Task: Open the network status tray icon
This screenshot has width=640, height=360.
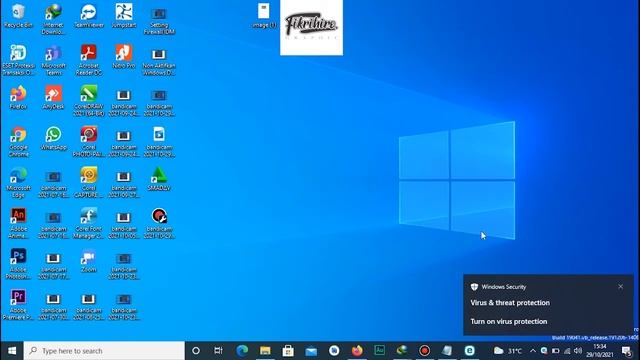Action: coord(567,351)
